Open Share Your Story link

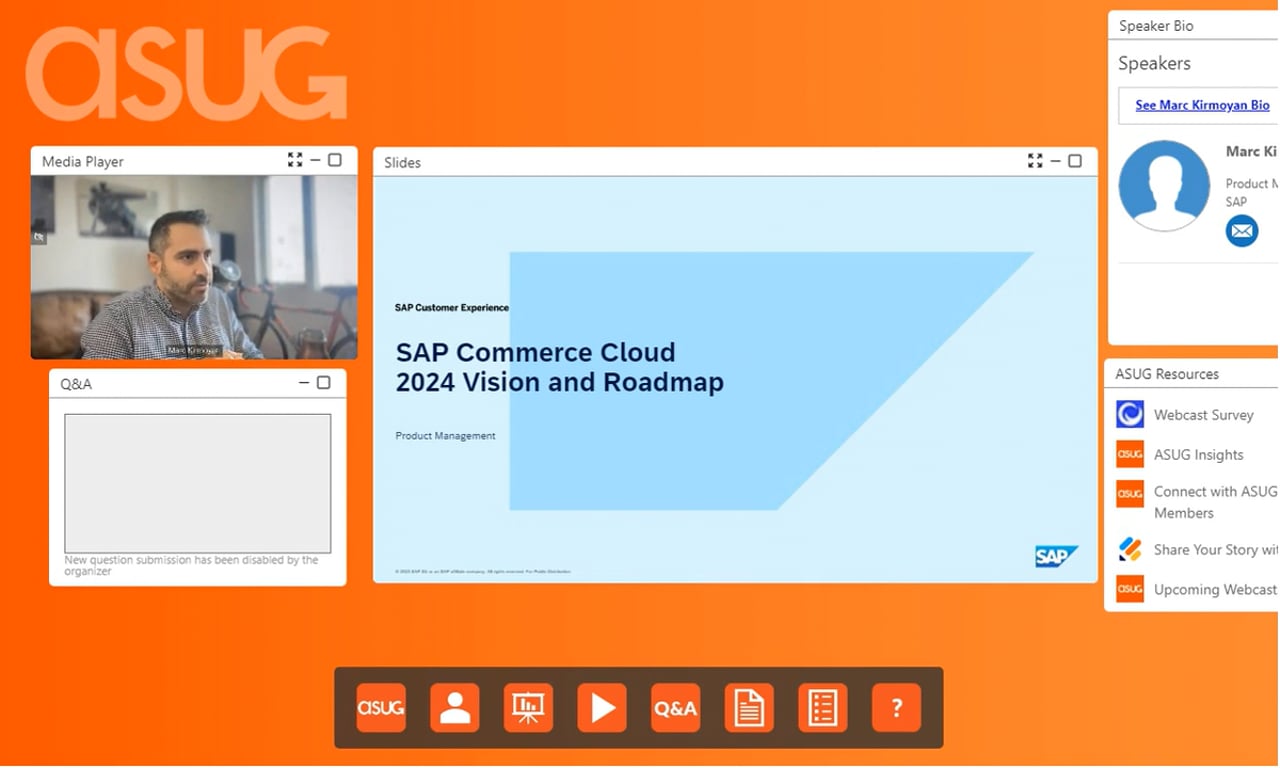click(1215, 550)
